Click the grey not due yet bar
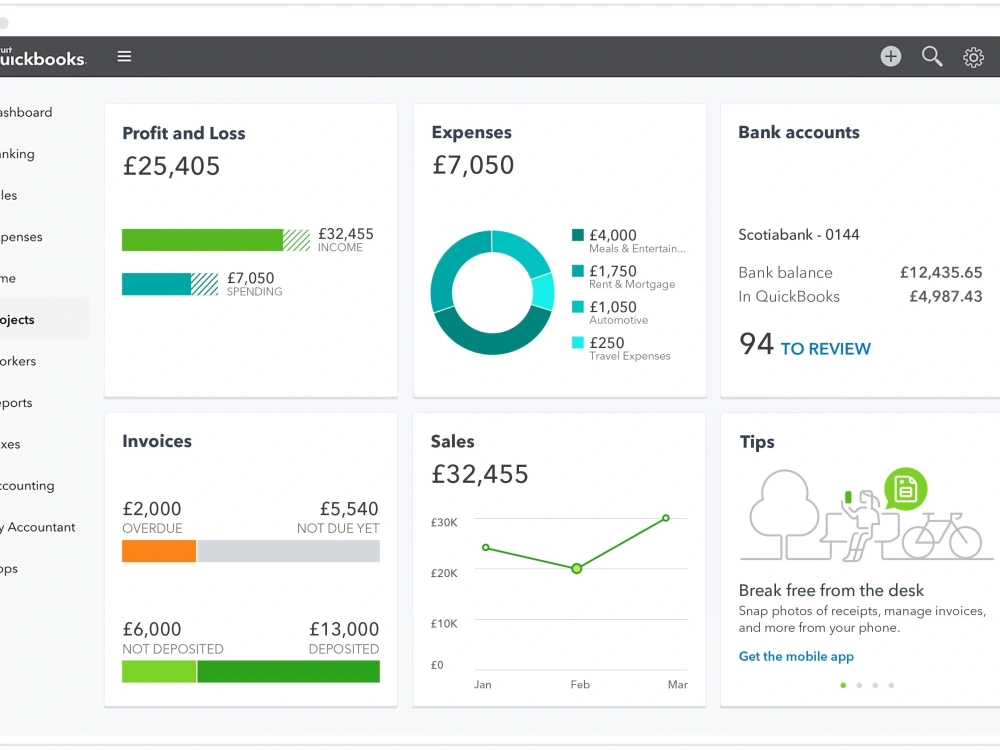This screenshot has width=1000, height=750. (288, 551)
